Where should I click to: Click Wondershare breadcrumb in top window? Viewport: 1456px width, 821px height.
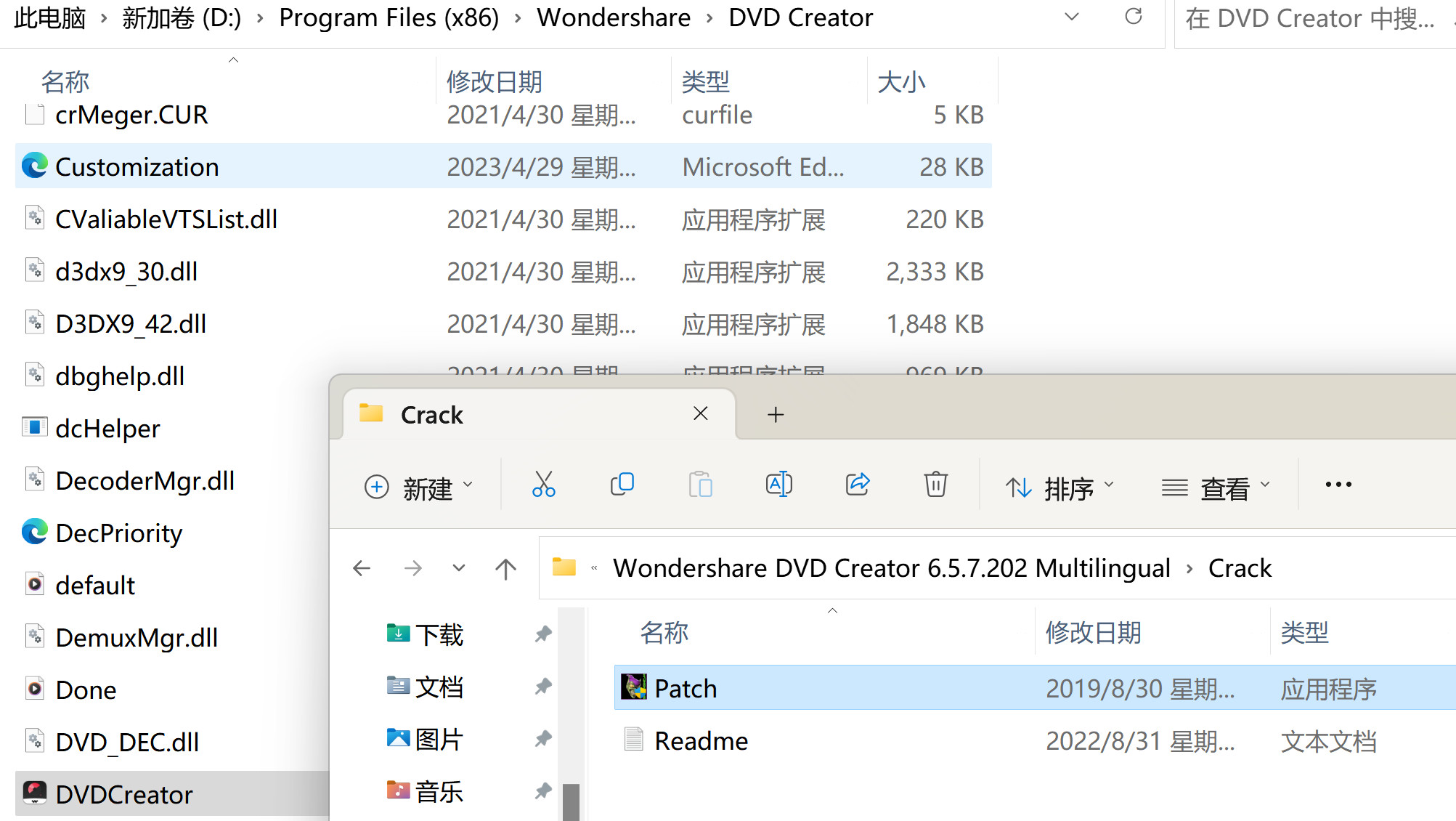pyautogui.click(x=614, y=18)
